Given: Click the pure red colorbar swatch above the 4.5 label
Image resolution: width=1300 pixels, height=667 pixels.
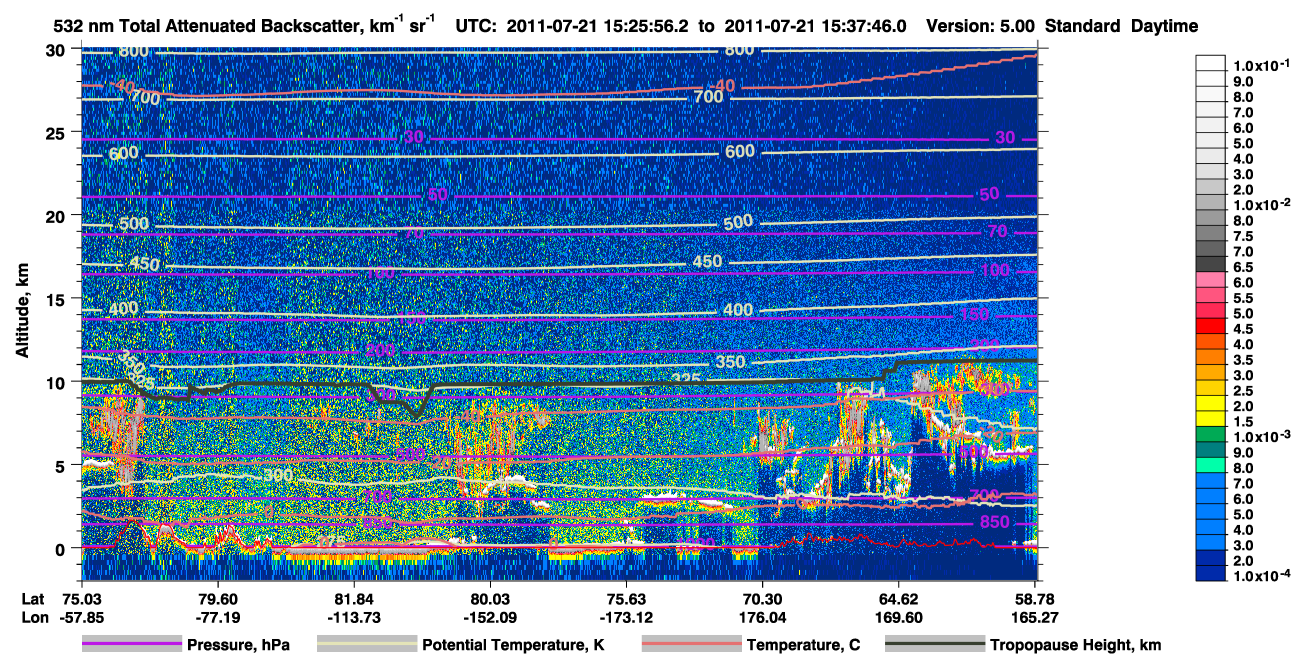Looking at the screenshot, I should click(x=1210, y=324).
